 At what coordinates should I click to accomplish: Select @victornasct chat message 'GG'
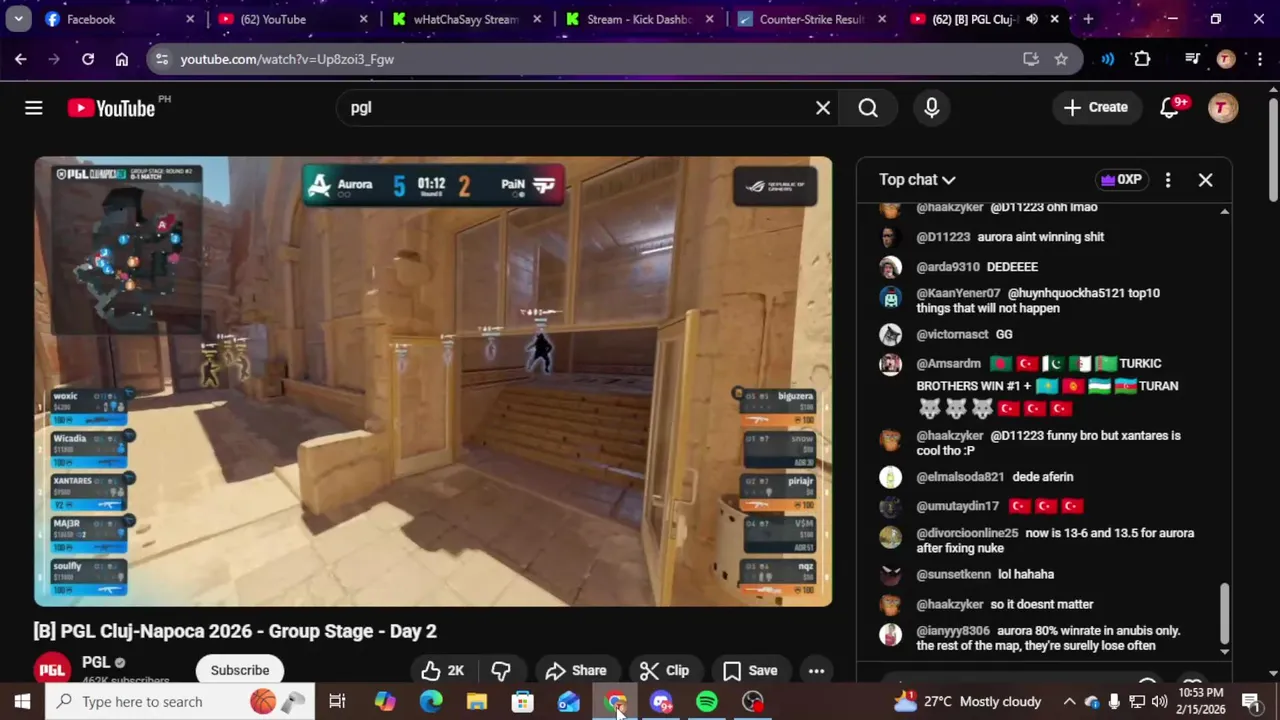(1004, 334)
